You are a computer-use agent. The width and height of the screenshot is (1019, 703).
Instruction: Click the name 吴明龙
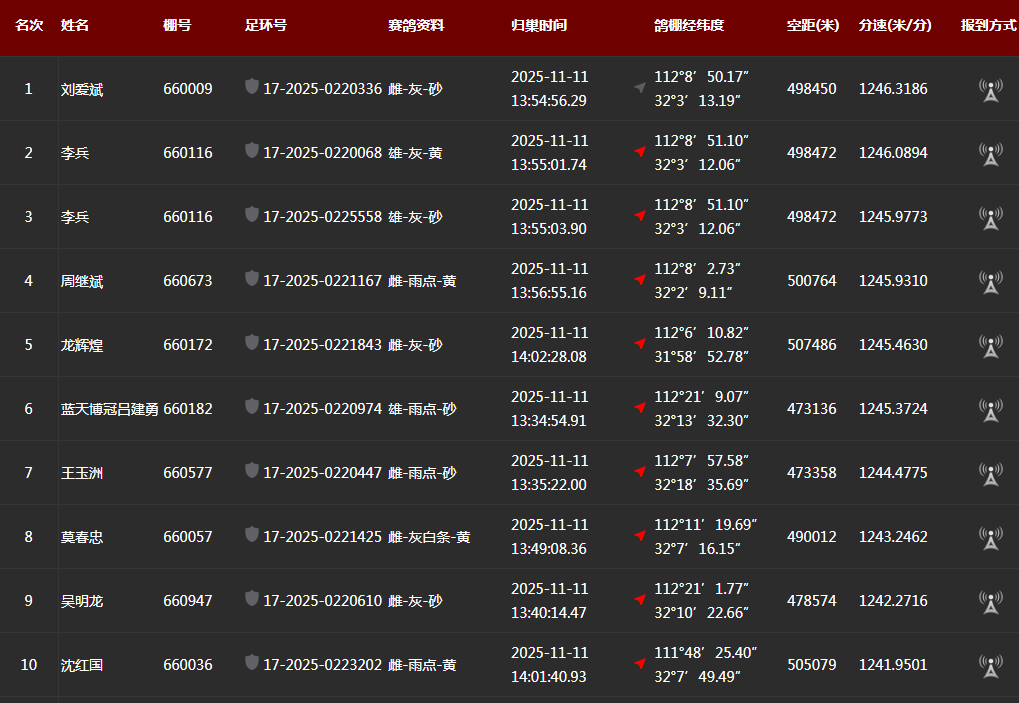[82, 601]
